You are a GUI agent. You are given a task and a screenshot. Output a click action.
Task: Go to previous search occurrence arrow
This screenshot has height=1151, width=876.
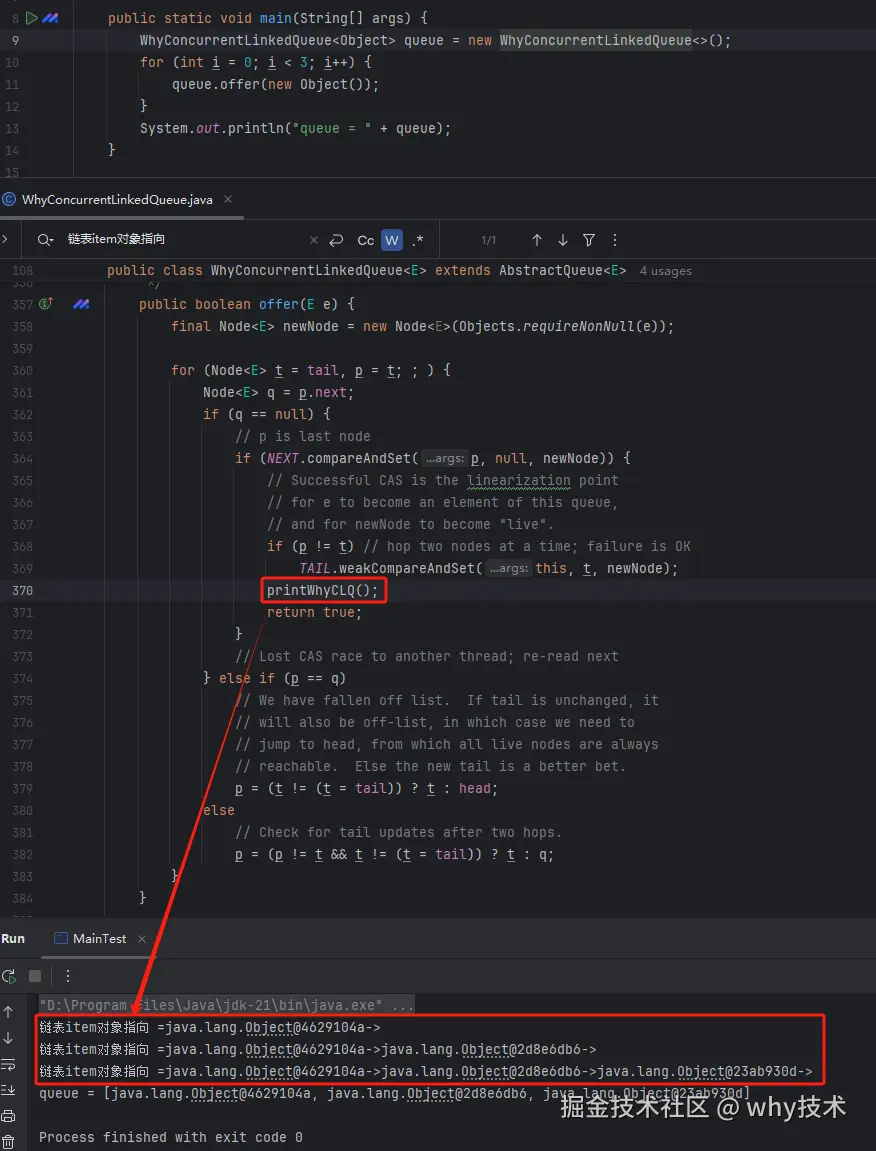pos(537,240)
